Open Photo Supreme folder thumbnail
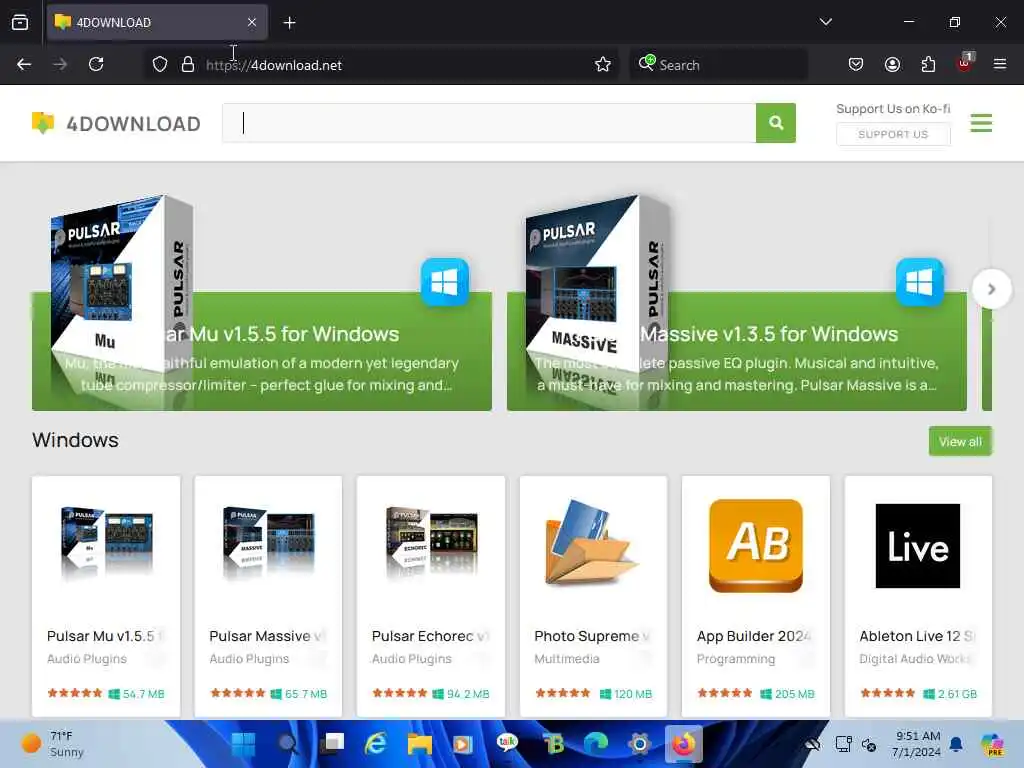 coord(593,543)
